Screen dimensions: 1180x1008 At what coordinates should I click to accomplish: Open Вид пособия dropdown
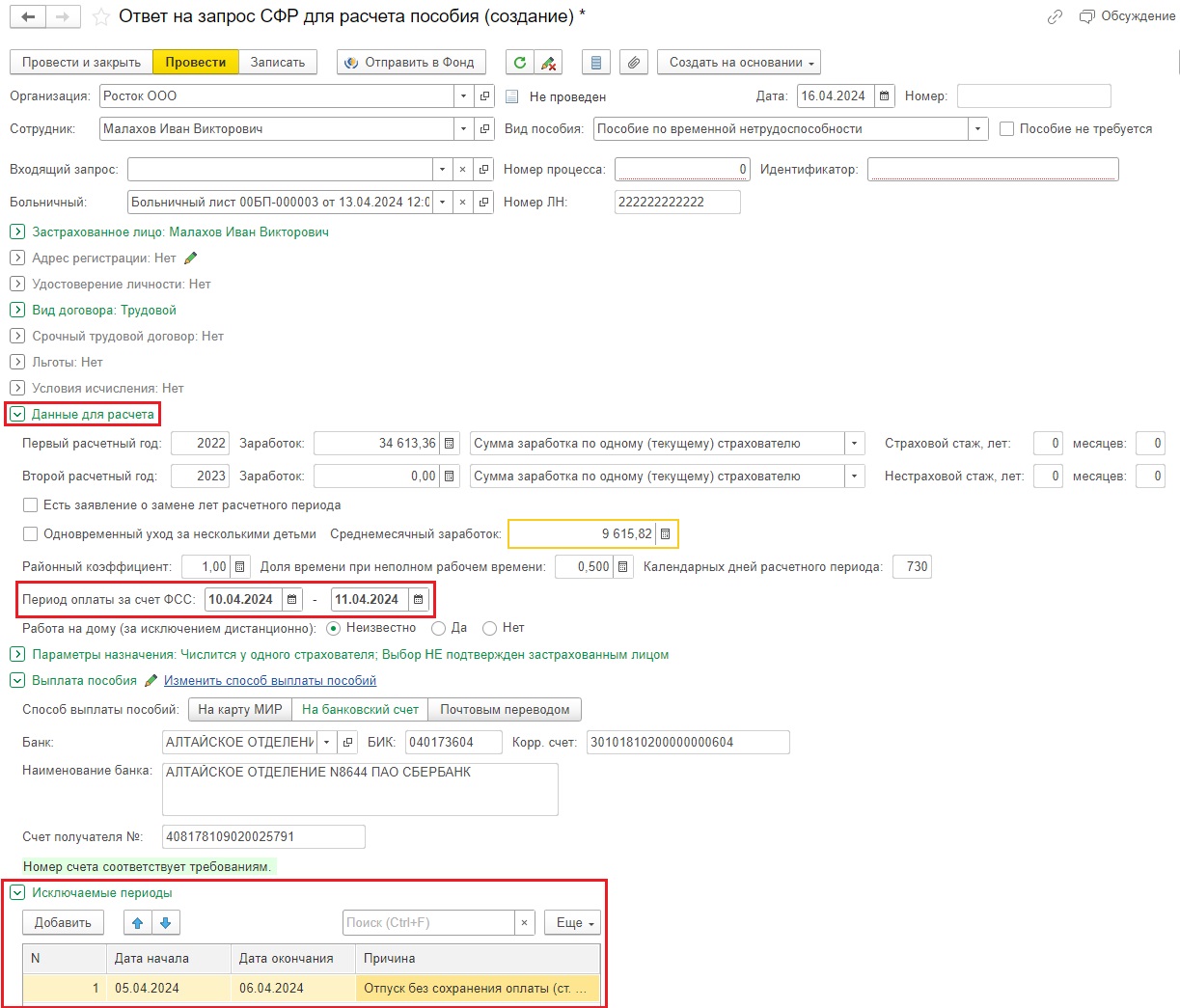coord(978,129)
